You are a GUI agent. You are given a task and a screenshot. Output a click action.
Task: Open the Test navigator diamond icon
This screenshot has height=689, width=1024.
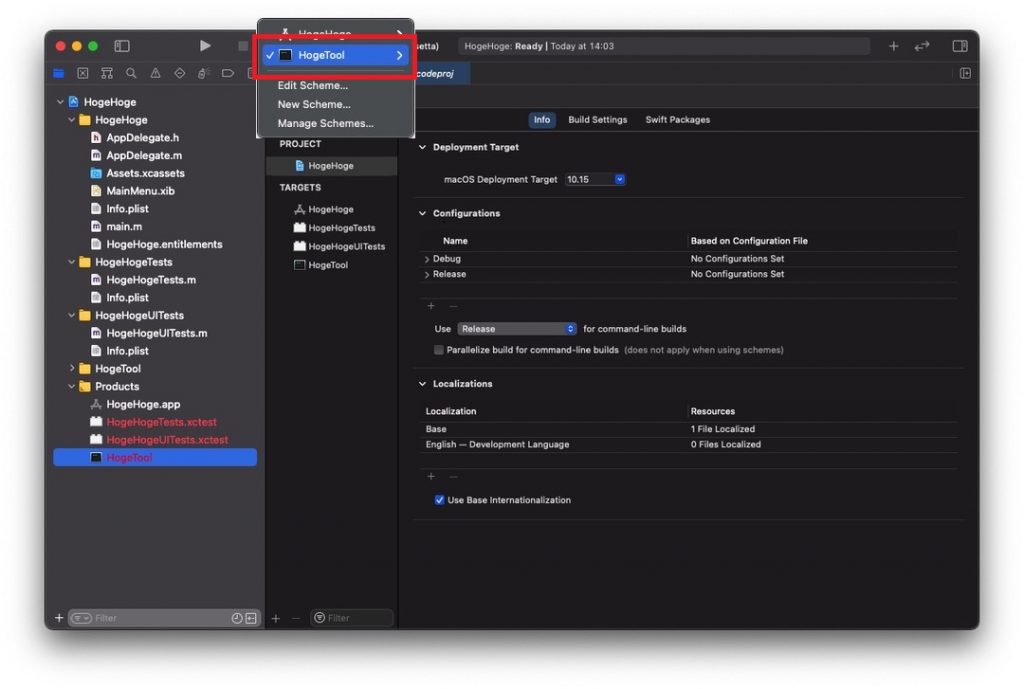pos(180,73)
